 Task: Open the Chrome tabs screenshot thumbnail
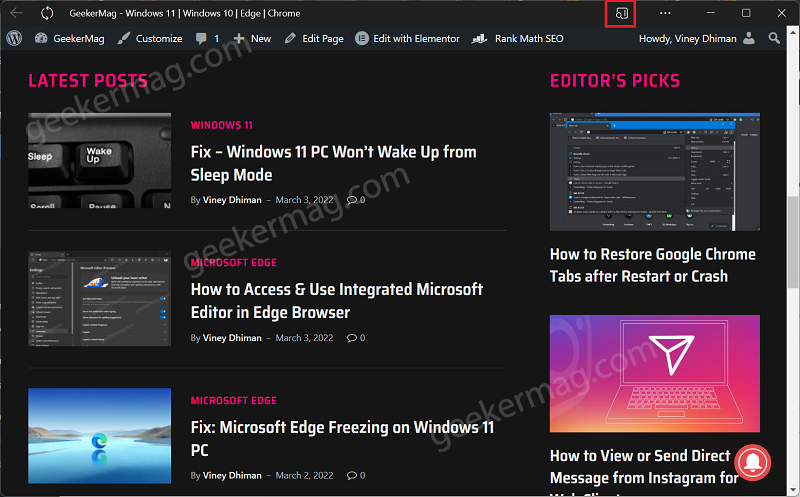pos(655,172)
